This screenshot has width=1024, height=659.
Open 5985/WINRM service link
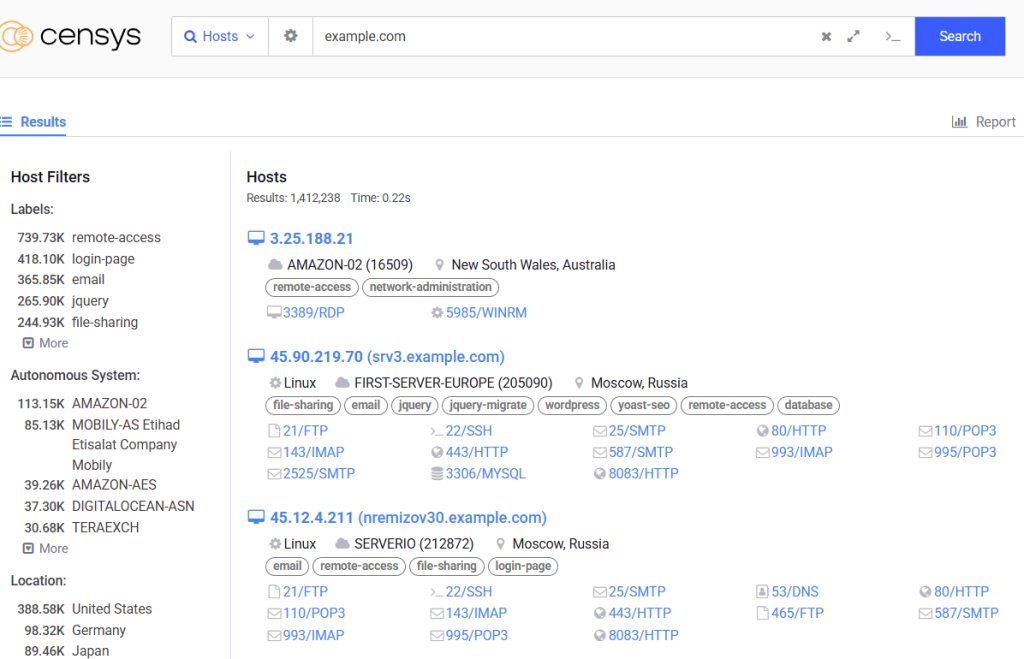[486, 313]
